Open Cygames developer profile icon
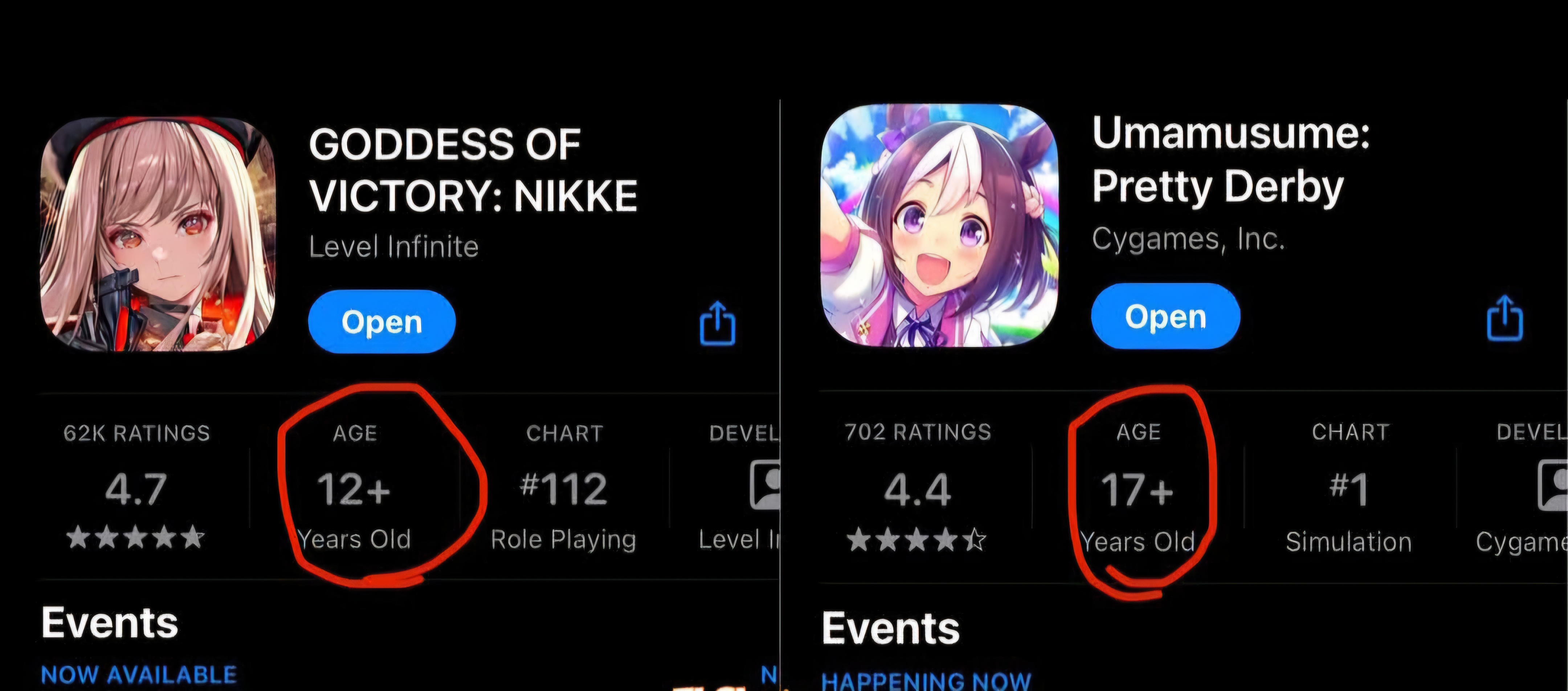The width and height of the screenshot is (1568, 691). tap(1552, 485)
